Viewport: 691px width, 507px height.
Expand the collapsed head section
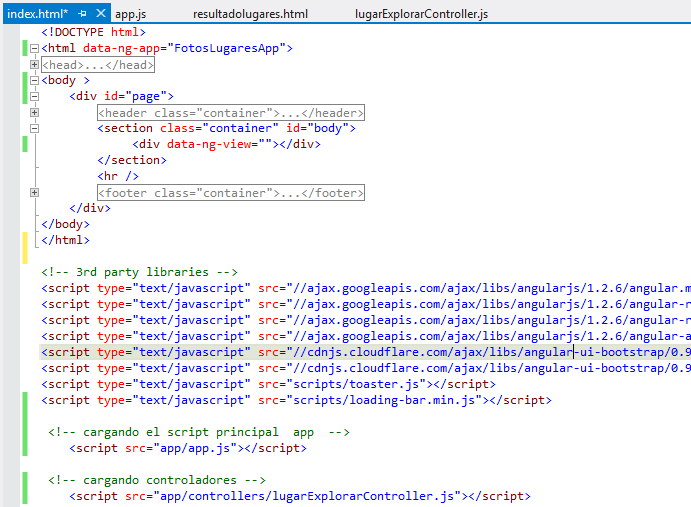34,64
